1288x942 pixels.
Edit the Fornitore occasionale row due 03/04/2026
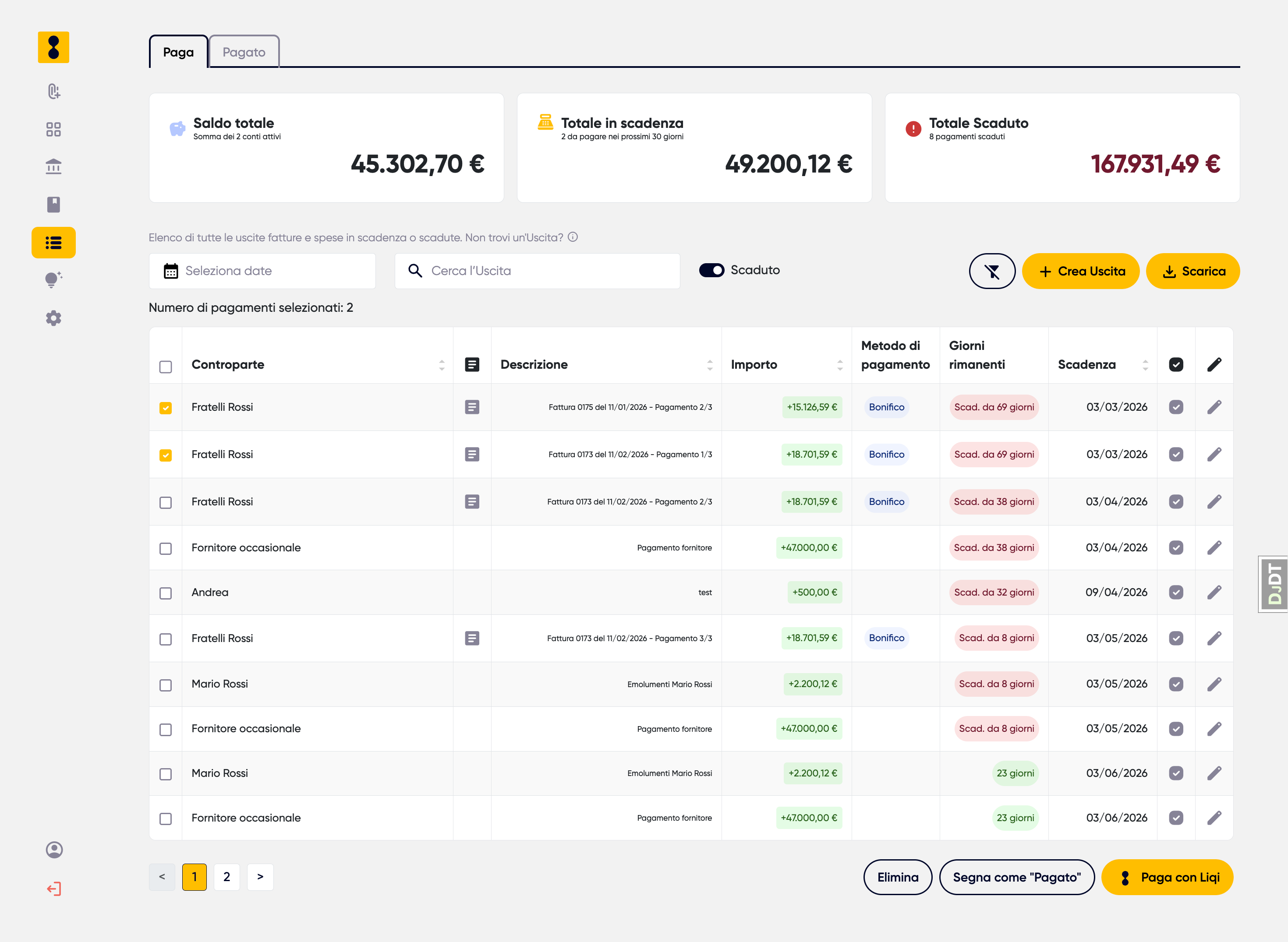coord(1214,547)
